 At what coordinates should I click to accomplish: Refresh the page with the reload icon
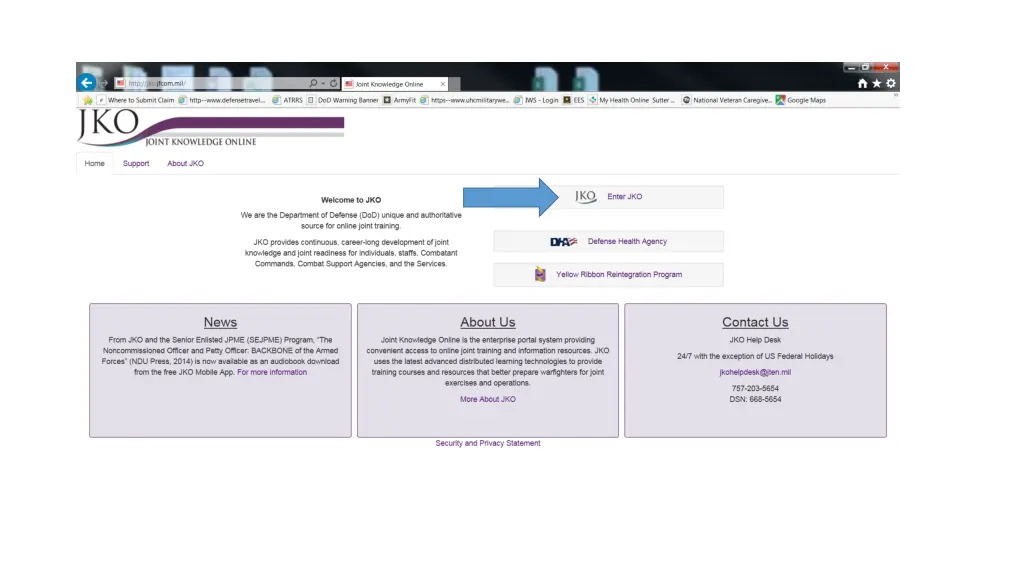point(334,84)
